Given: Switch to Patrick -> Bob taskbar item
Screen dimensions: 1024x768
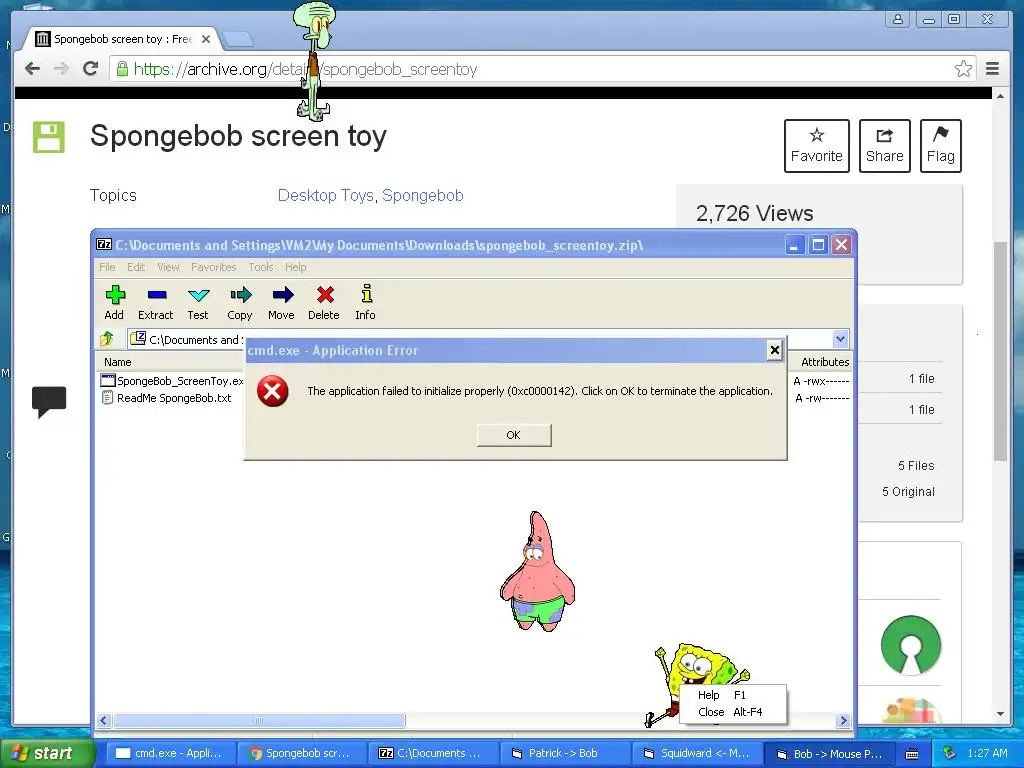Looking at the screenshot, I should (x=566, y=754).
